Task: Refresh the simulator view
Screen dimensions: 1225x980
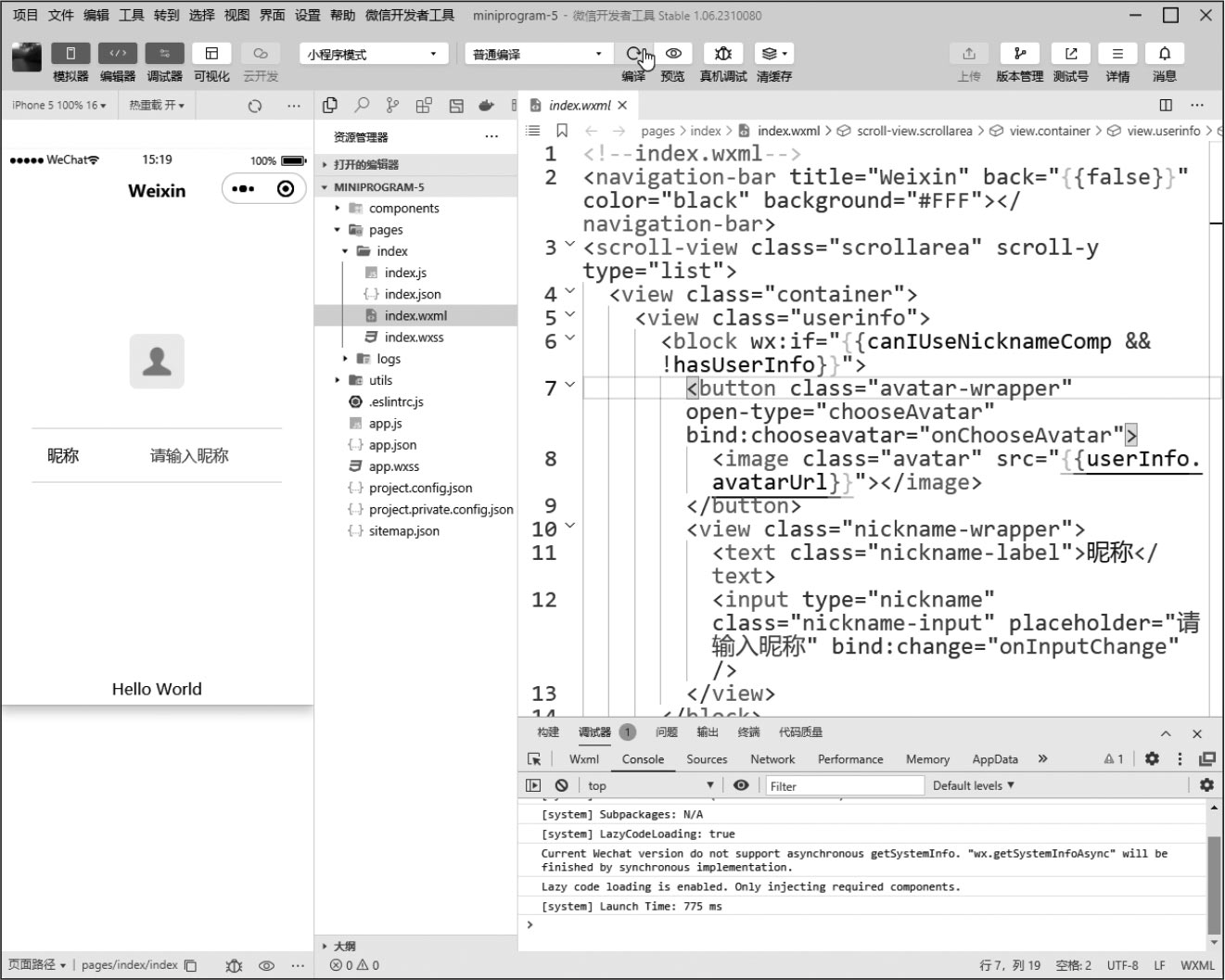Action: click(x=255, y=106)
